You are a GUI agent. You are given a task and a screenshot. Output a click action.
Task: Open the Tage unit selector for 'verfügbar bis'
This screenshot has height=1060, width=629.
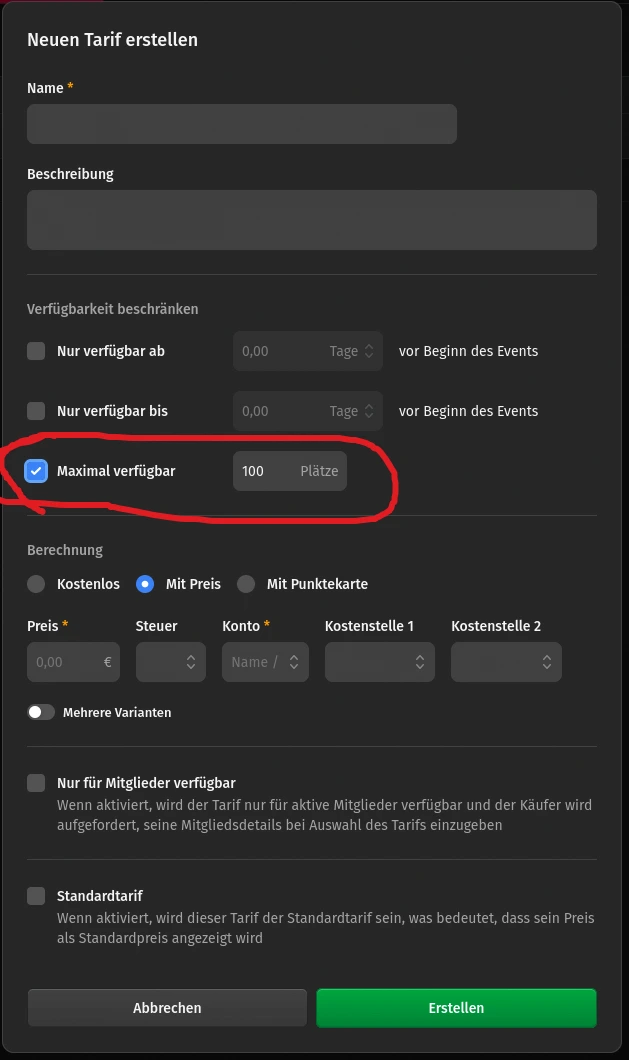352,411
